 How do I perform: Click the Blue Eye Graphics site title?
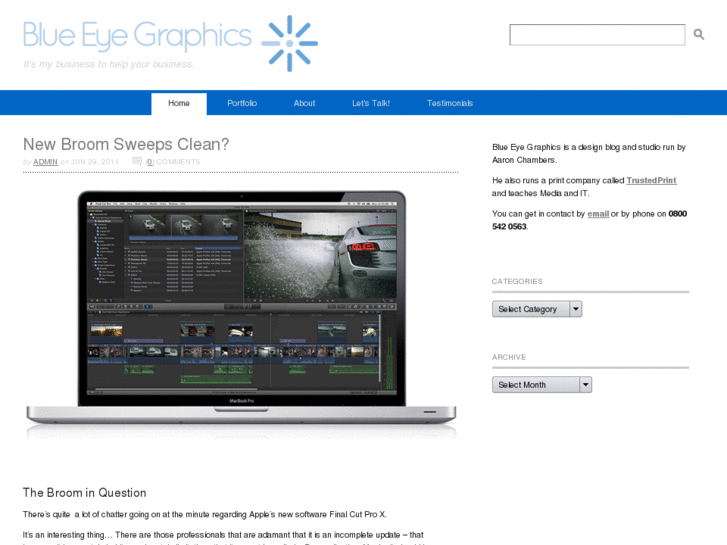137,36
